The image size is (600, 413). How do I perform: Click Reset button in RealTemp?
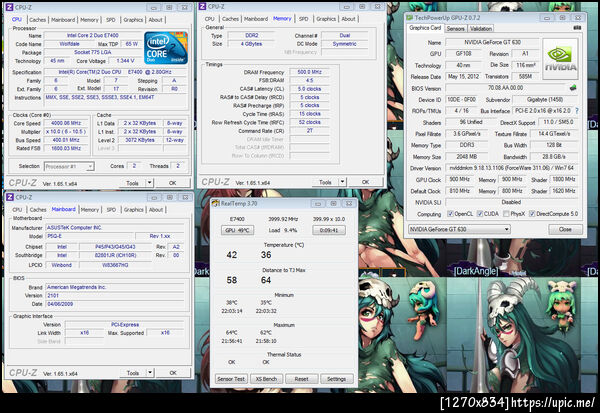pyautogui.click(x=302, y=379)
